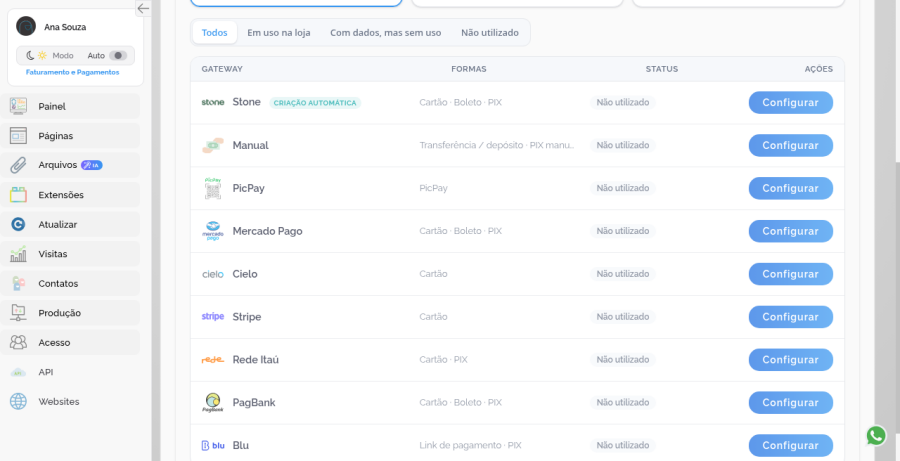This screenshot has width=900, height=461.
Task: Click the Não utilizado status of Stone
Action: (x=623, y=102)
